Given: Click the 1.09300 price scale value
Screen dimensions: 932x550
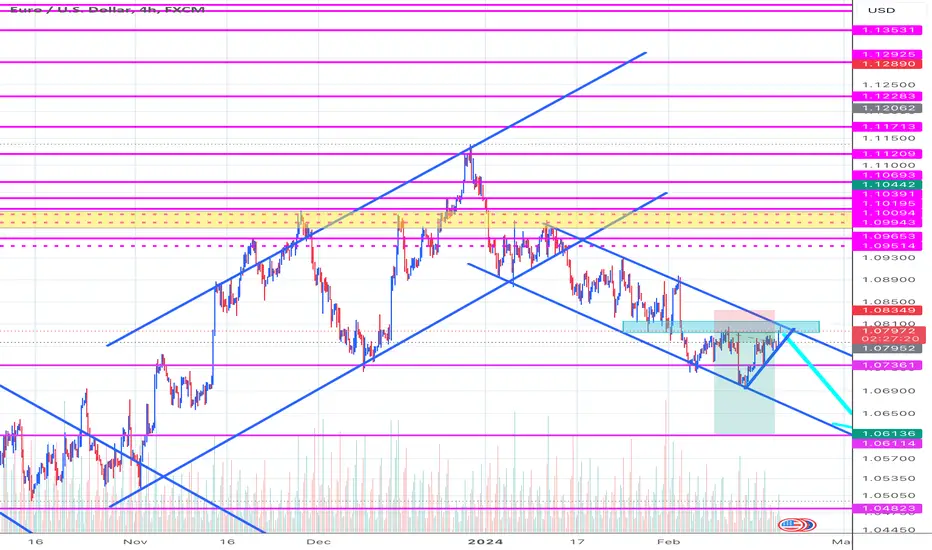Looking at the screenshot, I should [x=889, y=257].
